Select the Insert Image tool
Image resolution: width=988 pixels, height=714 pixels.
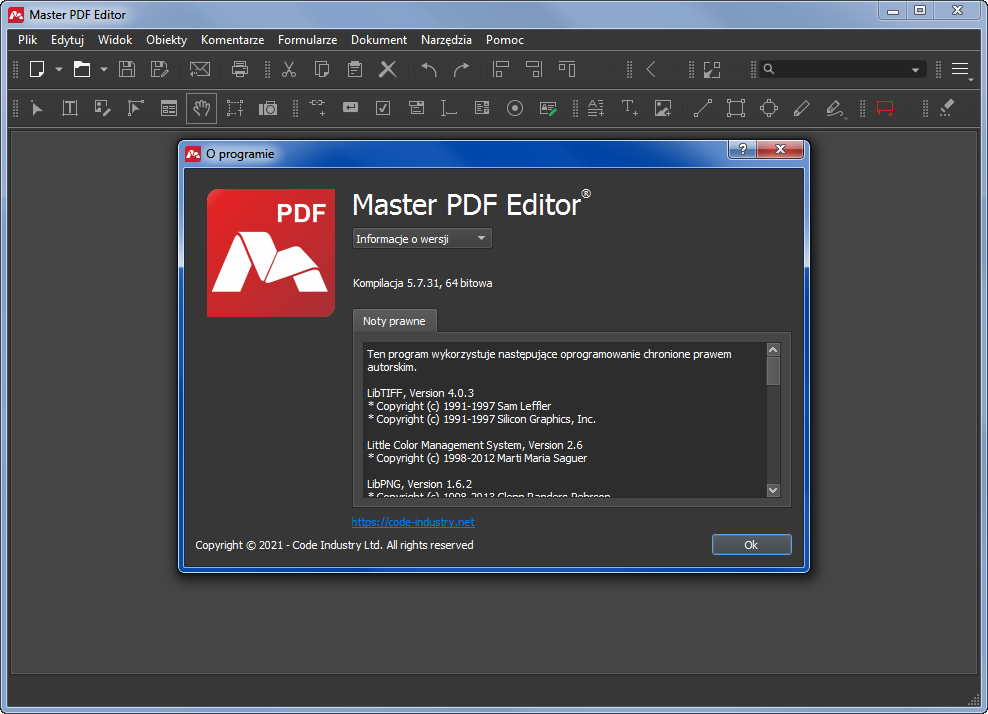[x=663, y=108]
